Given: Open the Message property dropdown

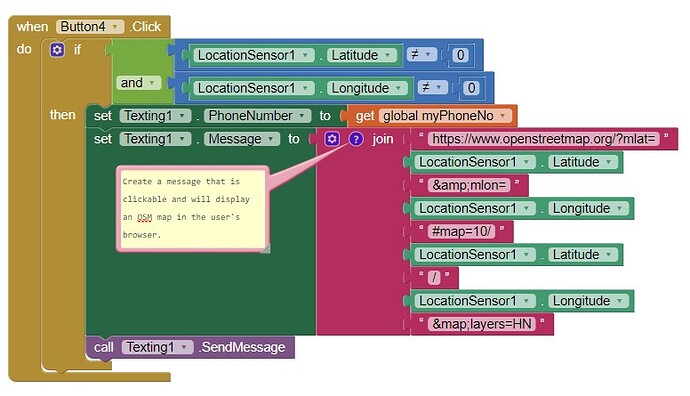Looking at the screenshot, I should pos(242,139).
